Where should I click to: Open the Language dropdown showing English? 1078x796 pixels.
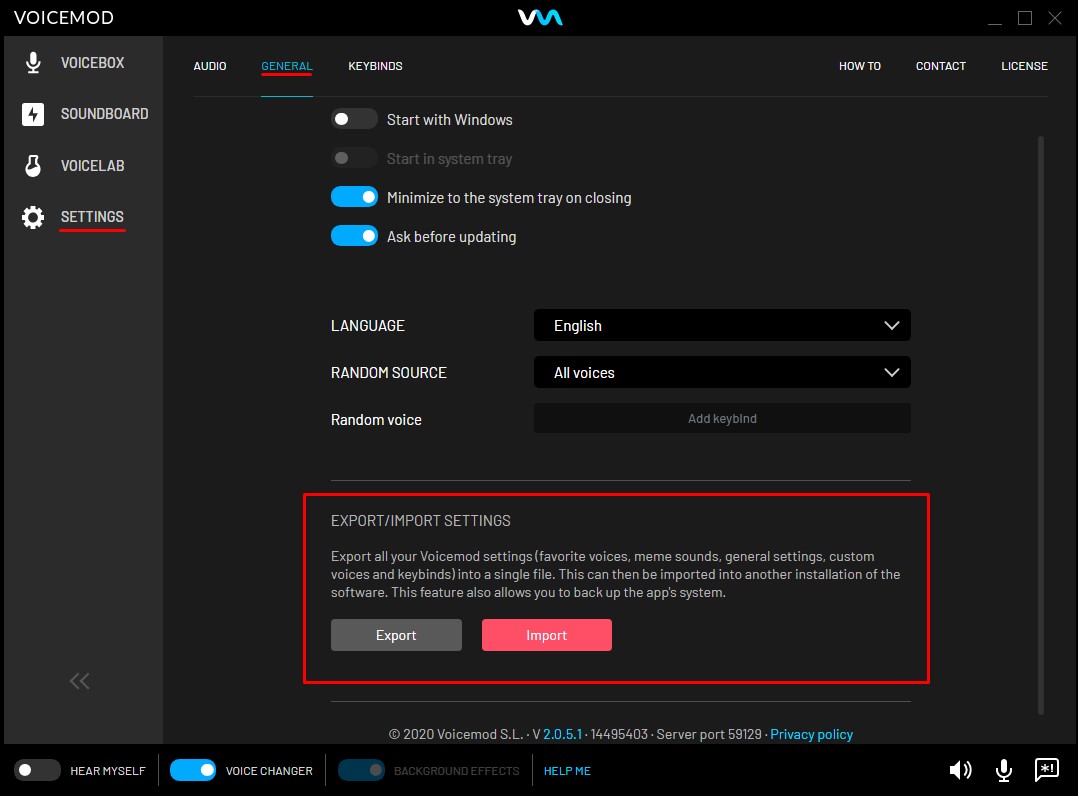722,325
